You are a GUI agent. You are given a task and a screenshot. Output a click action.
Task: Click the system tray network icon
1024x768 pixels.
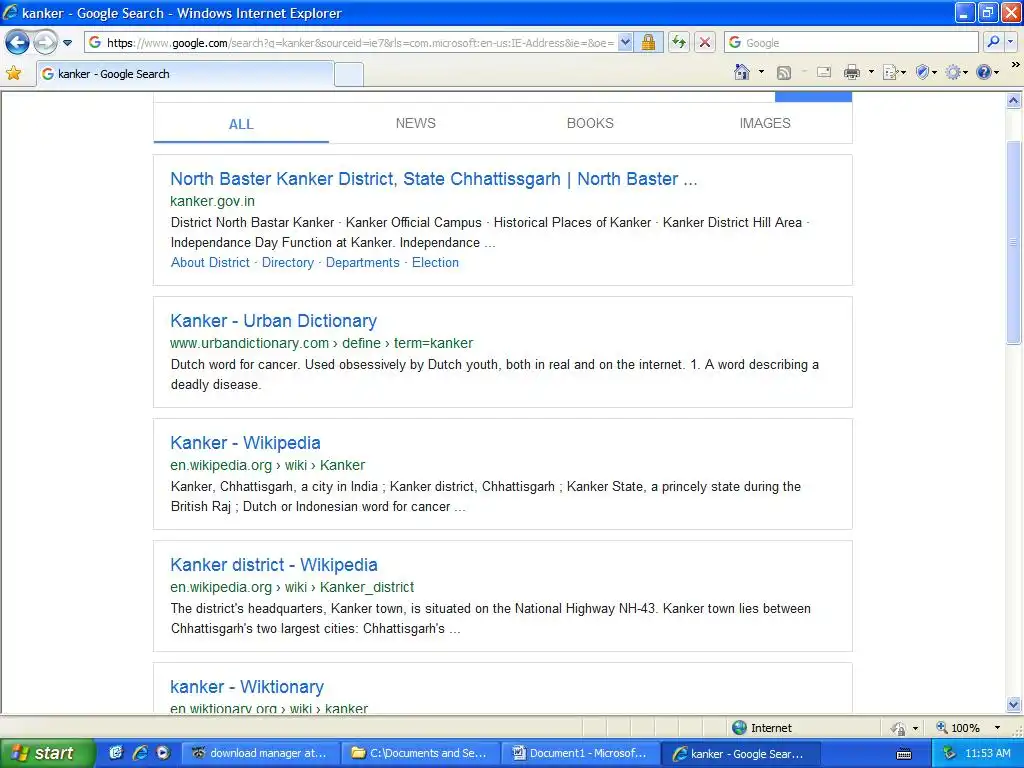coord(949,754)
